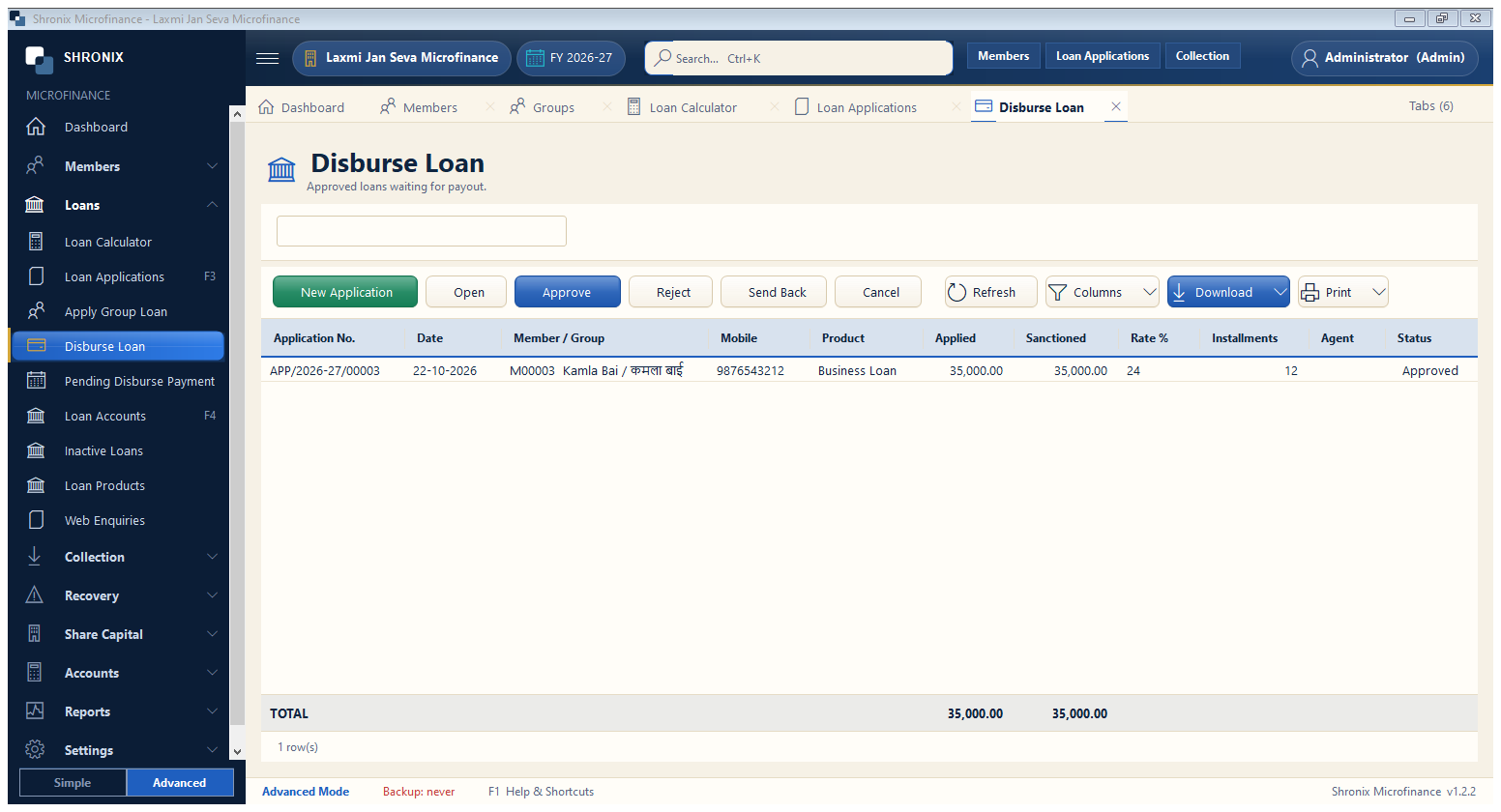The height and width of the screenshot is (812, 1501).
Task: Click the filter text box above toolbar
Action: (x=422, y=231)
